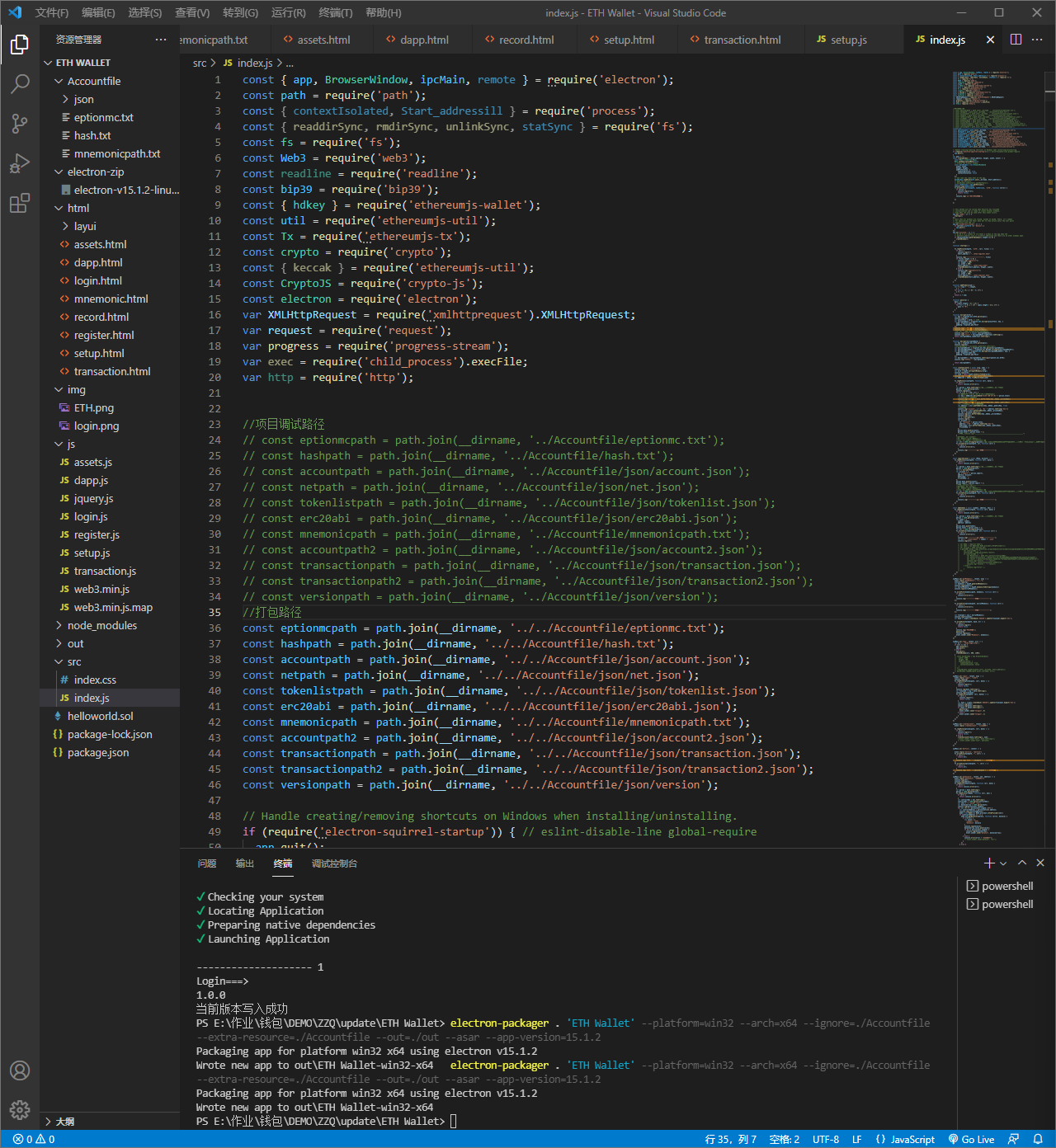This screenshot has height=1148, width=1056.
Task: Open Explorer panel more actions ellipsis
Action: click(160, 40)
